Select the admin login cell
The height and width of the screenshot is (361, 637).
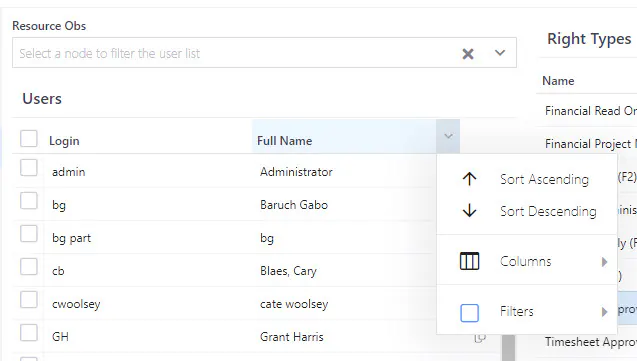tap(69, 172)
